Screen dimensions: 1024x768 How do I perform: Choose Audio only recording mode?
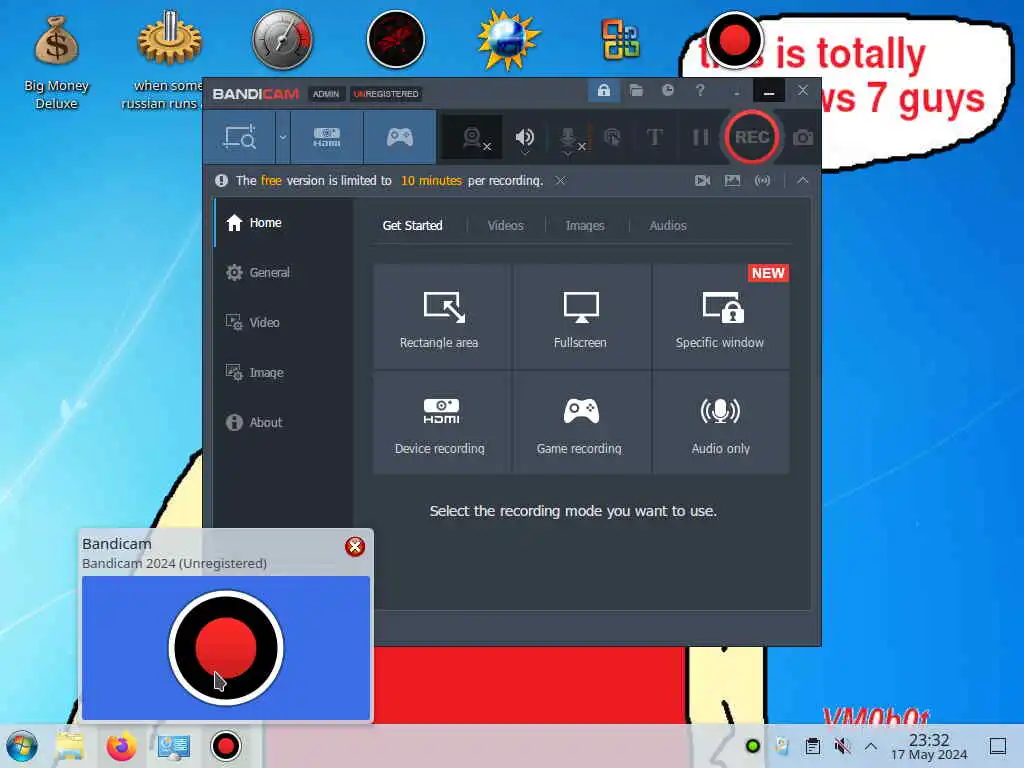click(721, 423)
